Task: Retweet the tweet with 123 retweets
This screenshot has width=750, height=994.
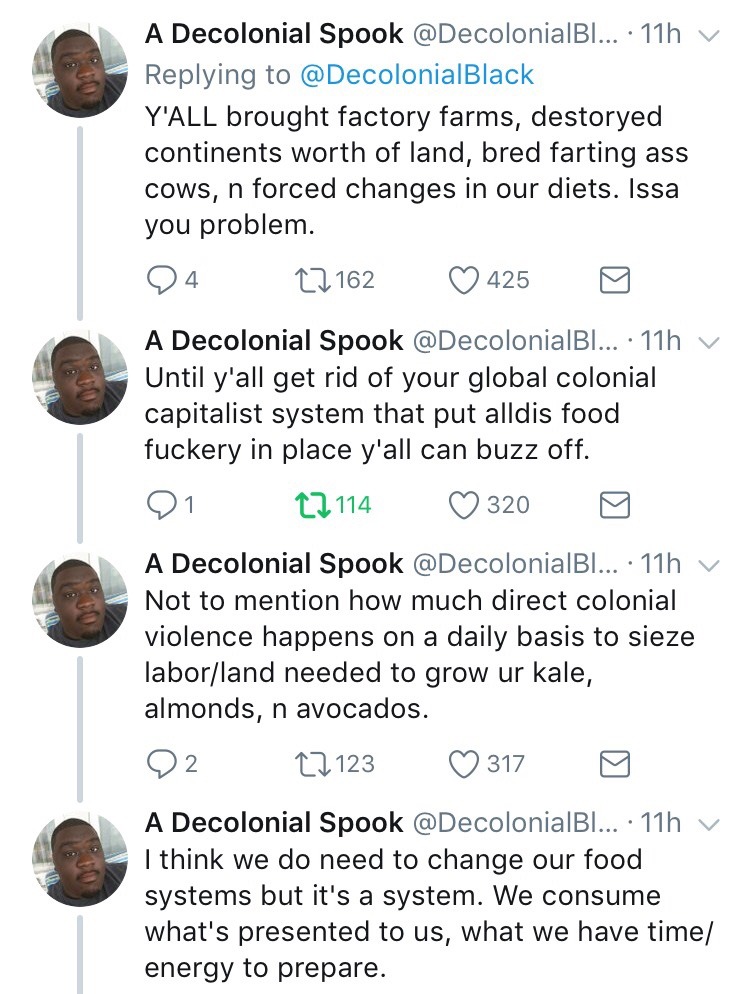Action: coord(312,764)
